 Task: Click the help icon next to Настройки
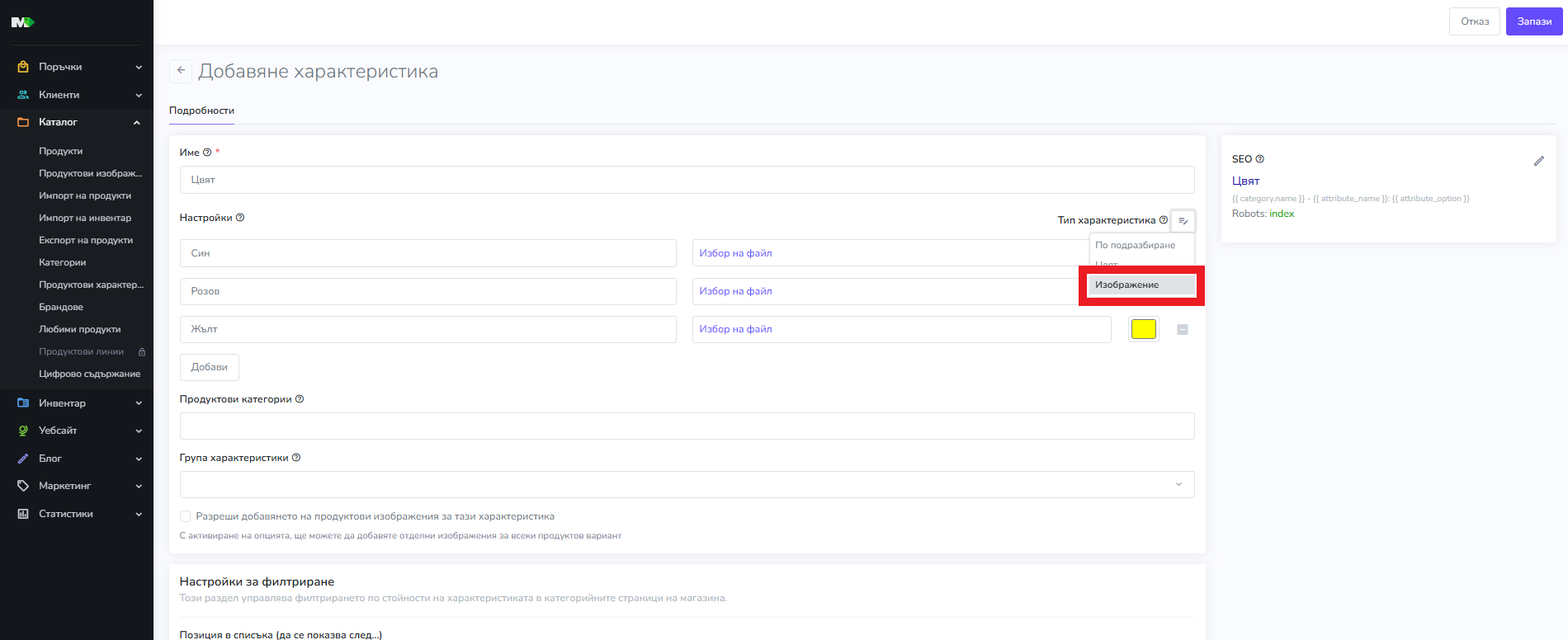(240, 218)
